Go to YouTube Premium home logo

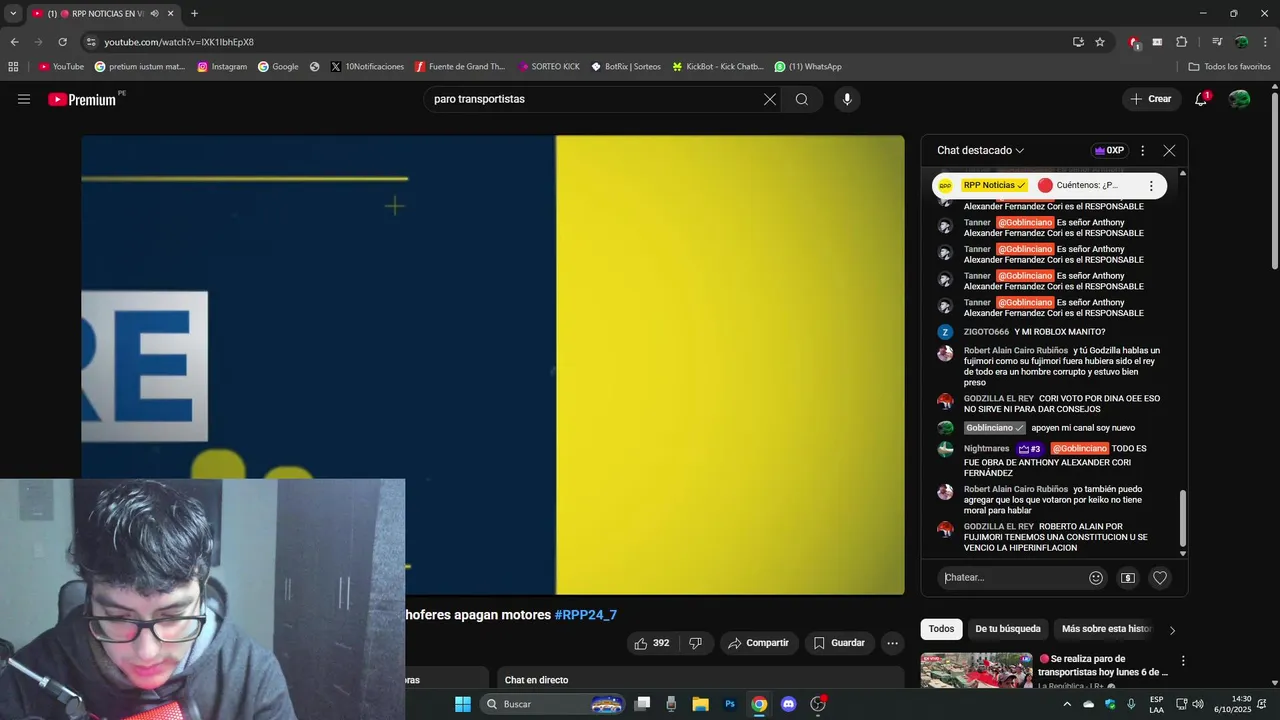(84, 99)
